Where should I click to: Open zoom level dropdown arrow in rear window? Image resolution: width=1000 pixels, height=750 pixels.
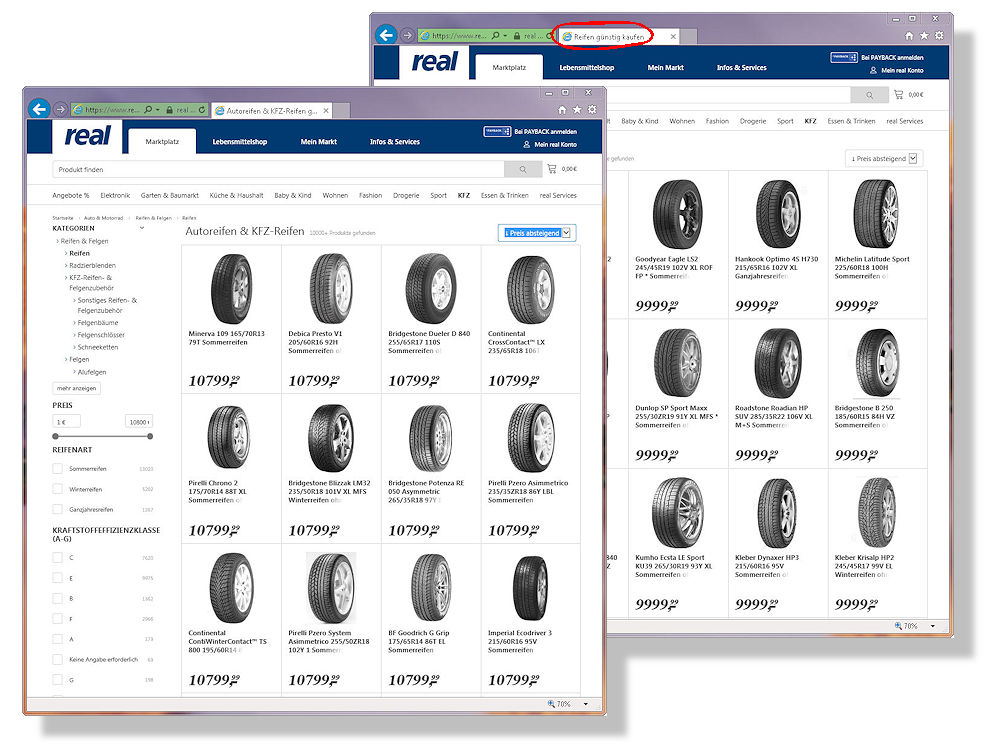point(932,626)
